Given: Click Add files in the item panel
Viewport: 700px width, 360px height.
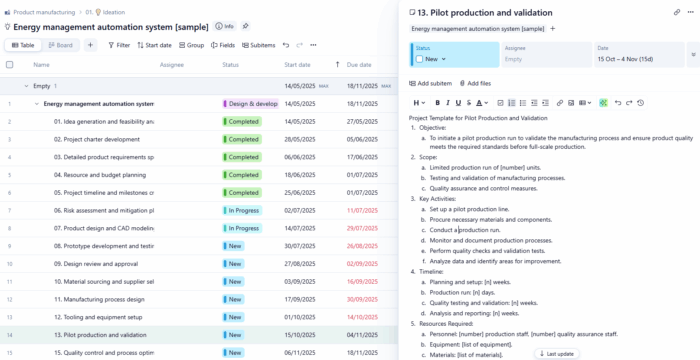Looking at the screenshot, I should pos(475,84).
